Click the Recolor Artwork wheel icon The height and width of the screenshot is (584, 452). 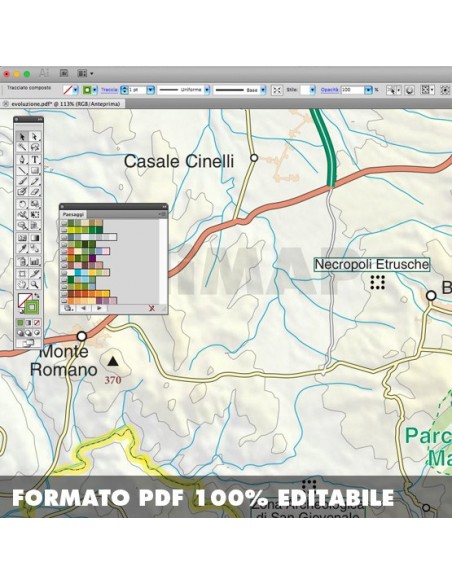point(410,90)
